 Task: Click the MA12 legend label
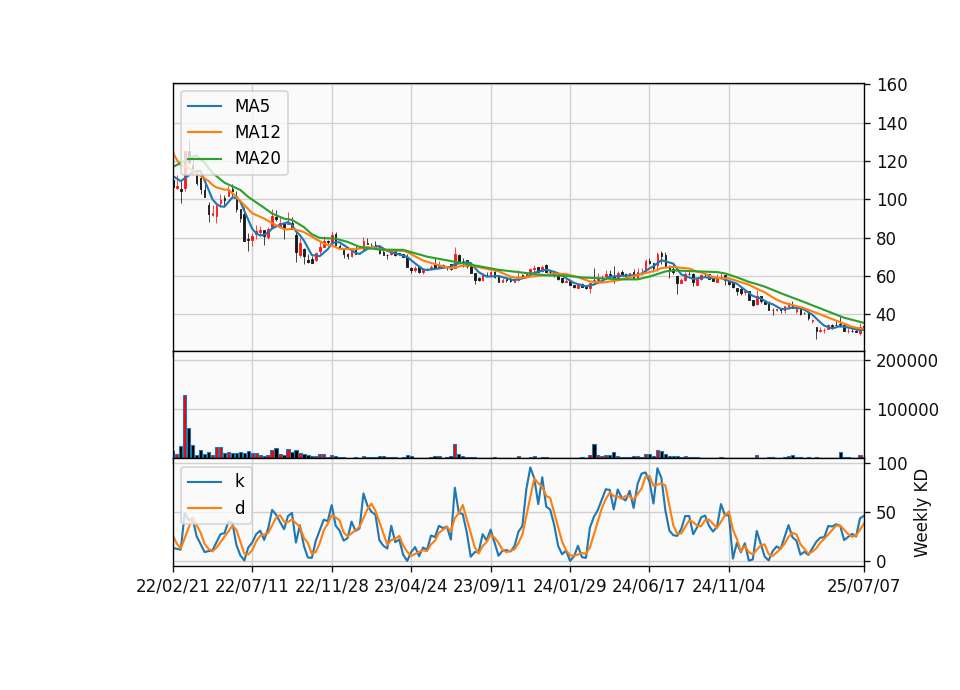(257, 132)
